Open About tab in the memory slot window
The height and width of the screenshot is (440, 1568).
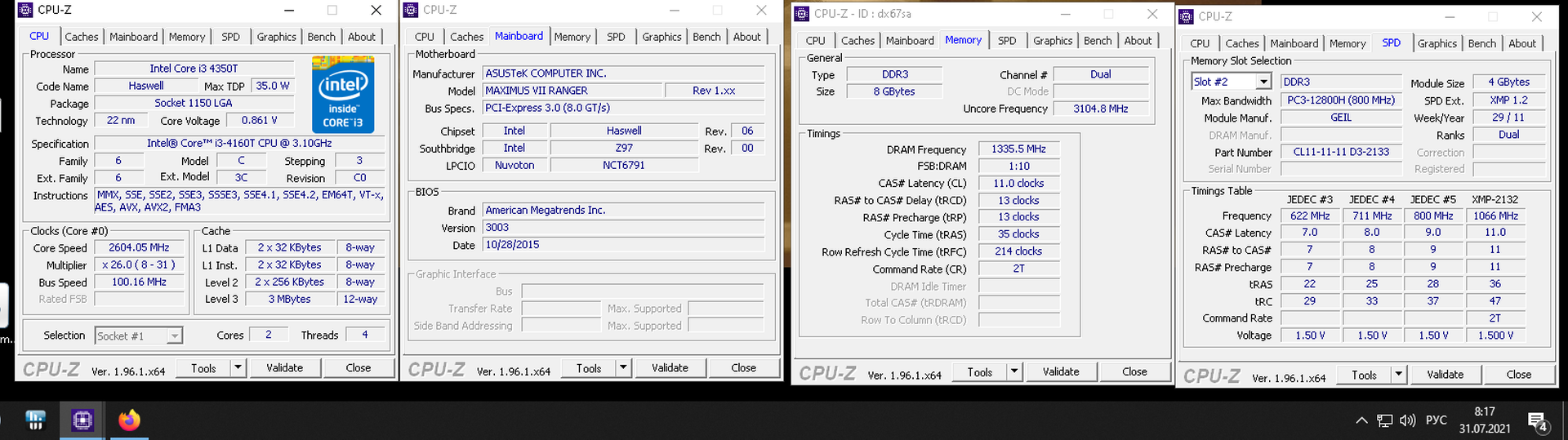click(x=1522, y=43)
